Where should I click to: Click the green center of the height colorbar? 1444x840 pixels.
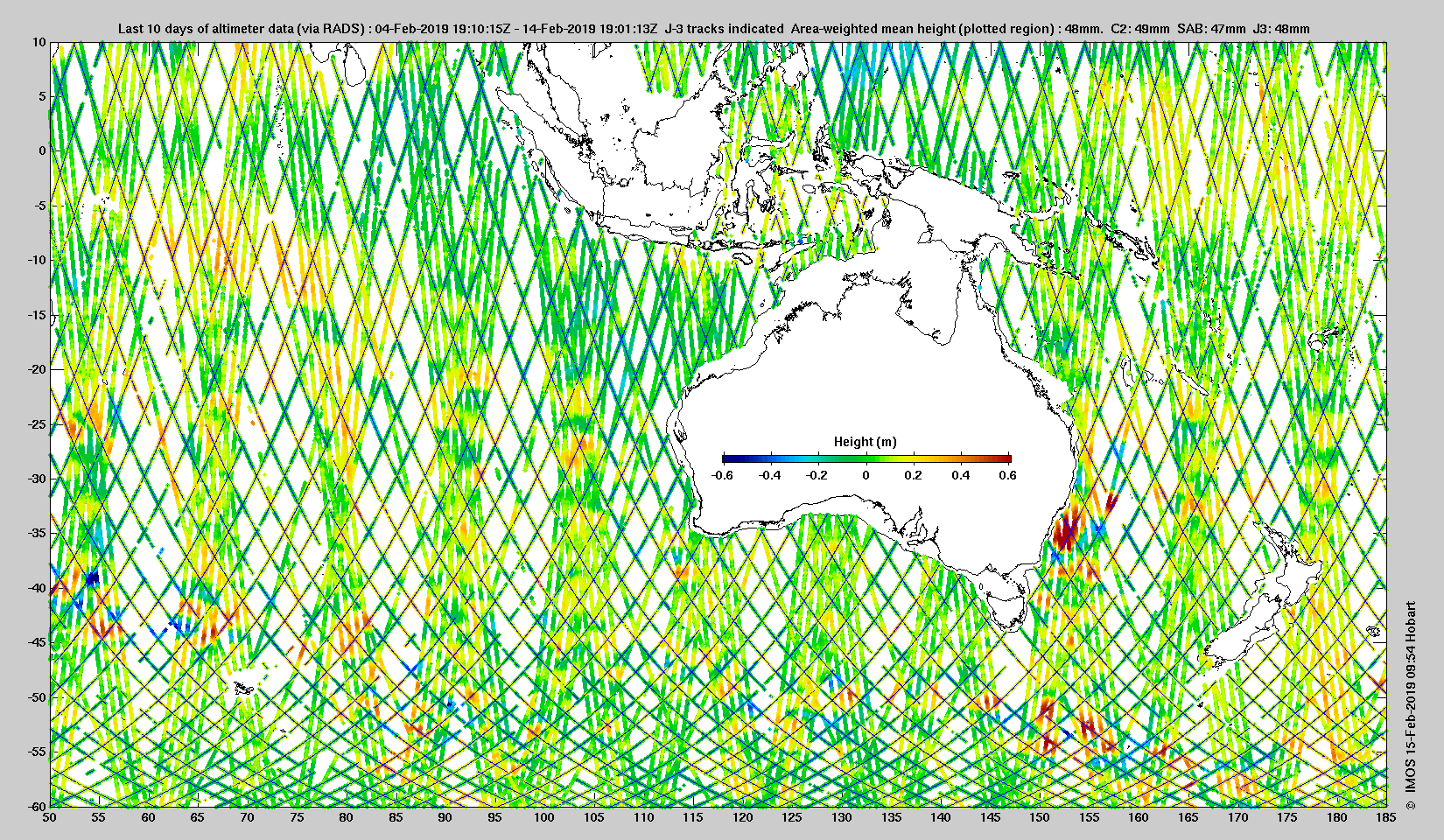(866, 458)
